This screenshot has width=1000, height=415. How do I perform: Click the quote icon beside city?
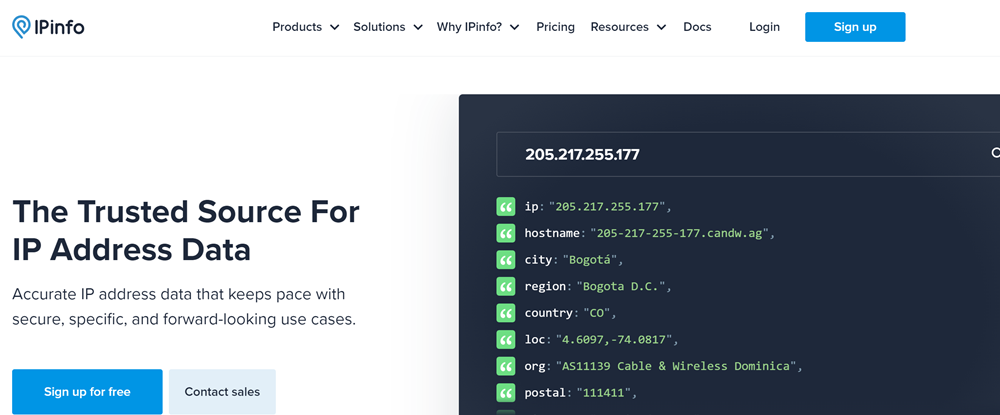(506, 260)
